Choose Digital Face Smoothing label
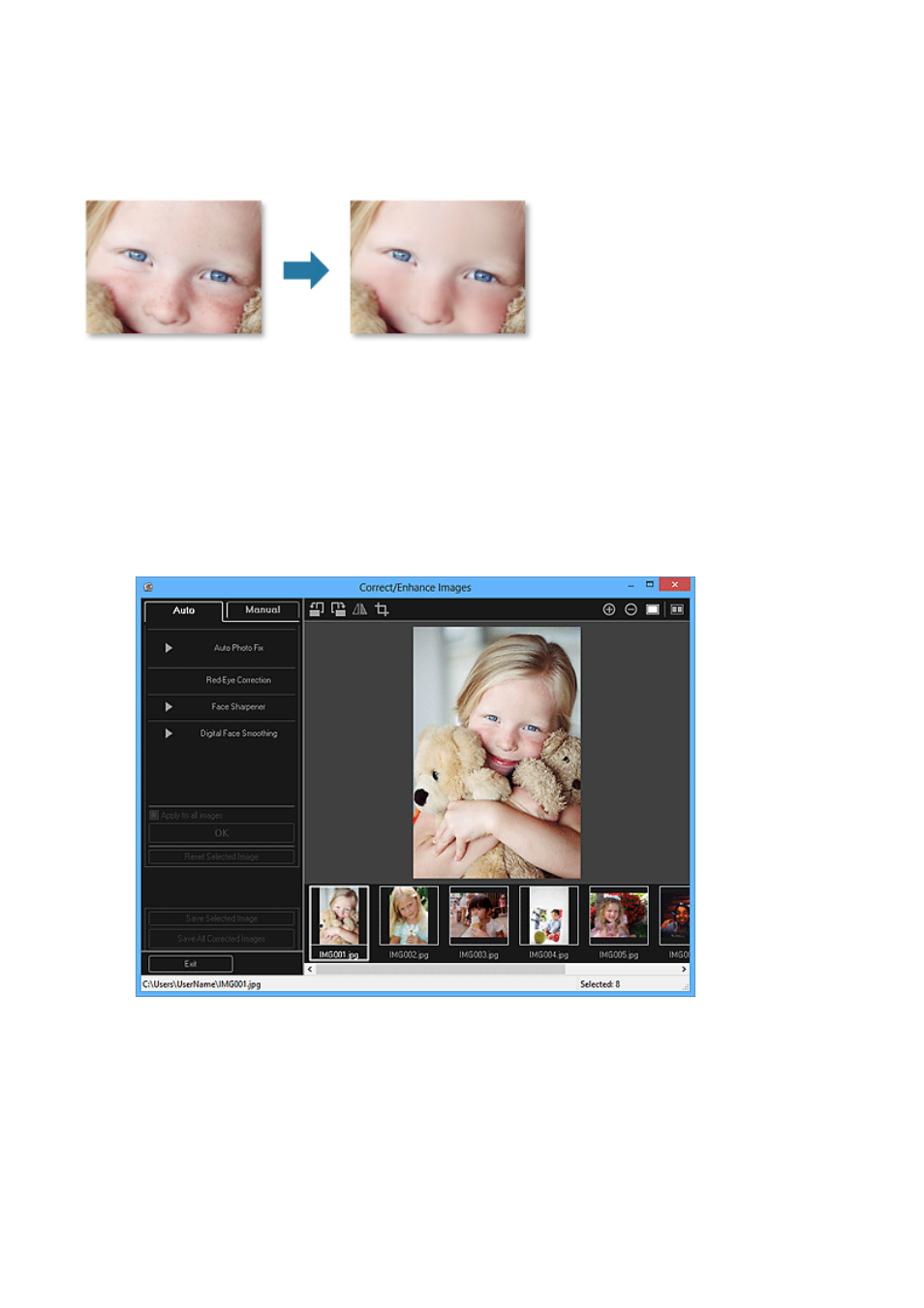 click(238, 733)
